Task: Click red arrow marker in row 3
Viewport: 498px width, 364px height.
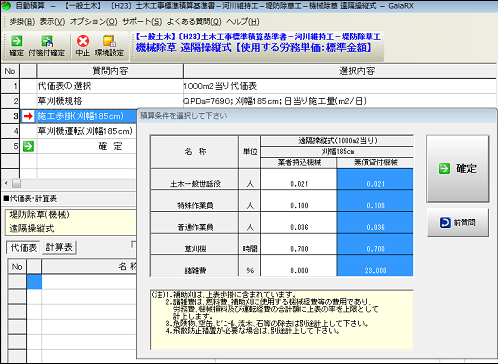Action: click(28, 116)
